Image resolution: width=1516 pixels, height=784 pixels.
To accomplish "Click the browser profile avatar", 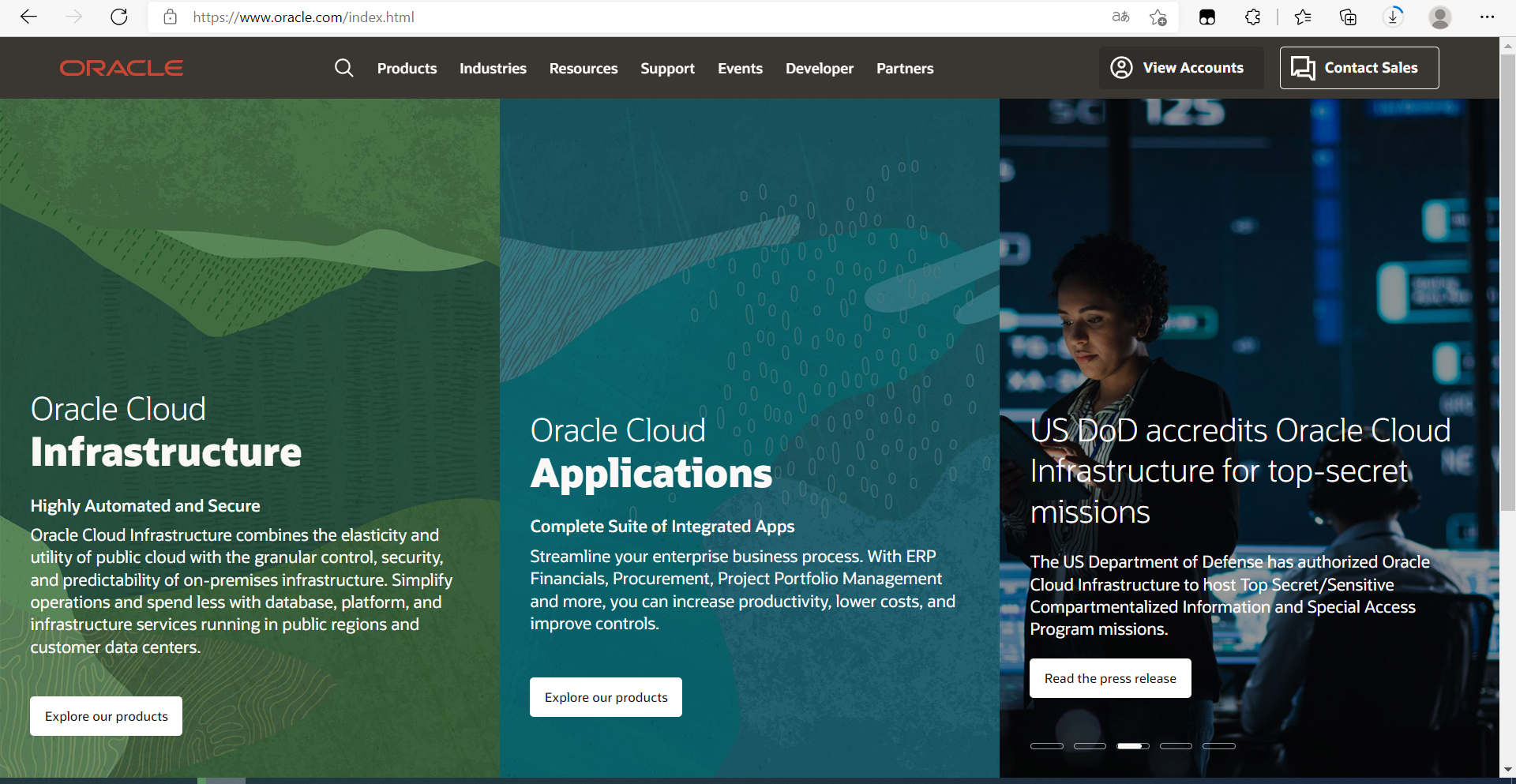I will (x=1440, y=17).
